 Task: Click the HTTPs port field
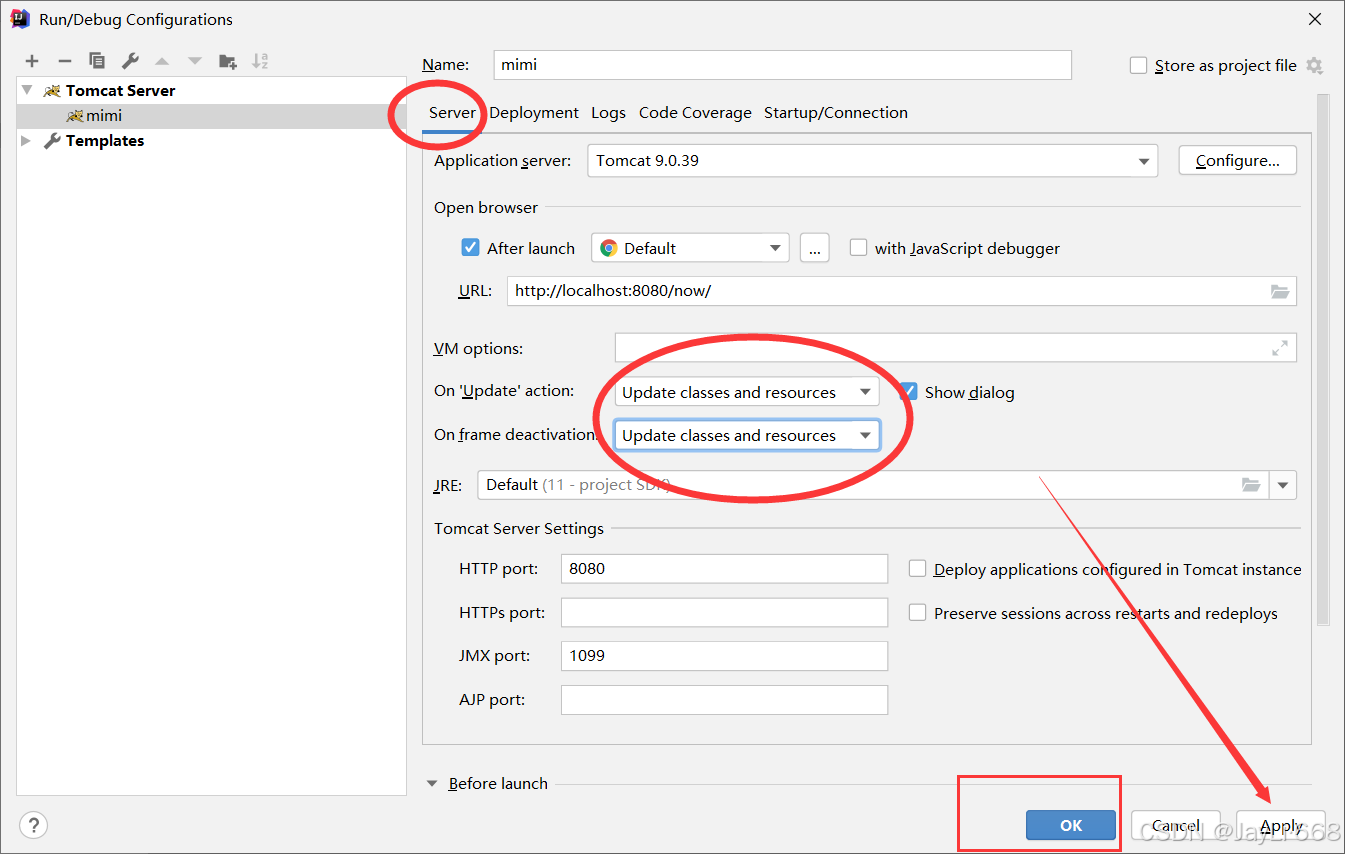pos(724,612)
